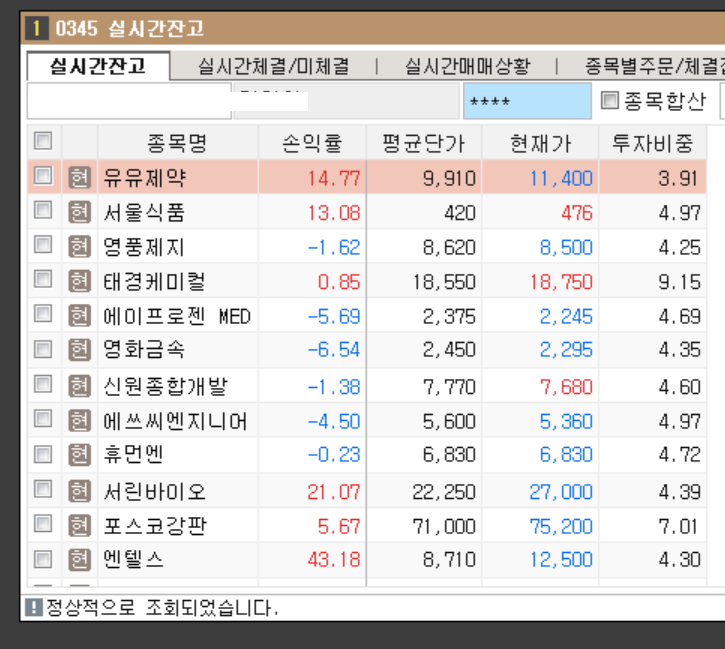Click the 현 icon beside 신원종합개발
Viewport: 725px width, 649px height.
click(80, 386)
